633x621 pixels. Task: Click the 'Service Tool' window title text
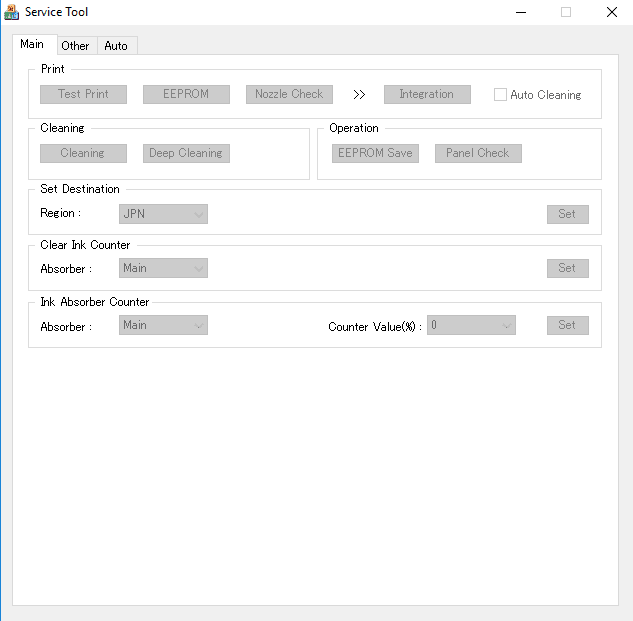(x=57, y=12)
